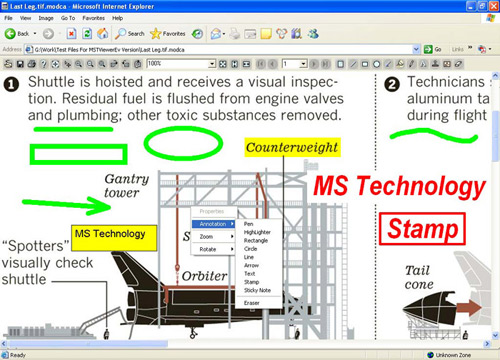Viewport: 500px width, 360px height.
Task: Open the Zoom submenu in context menu
Action: click(x=213, y=237)
